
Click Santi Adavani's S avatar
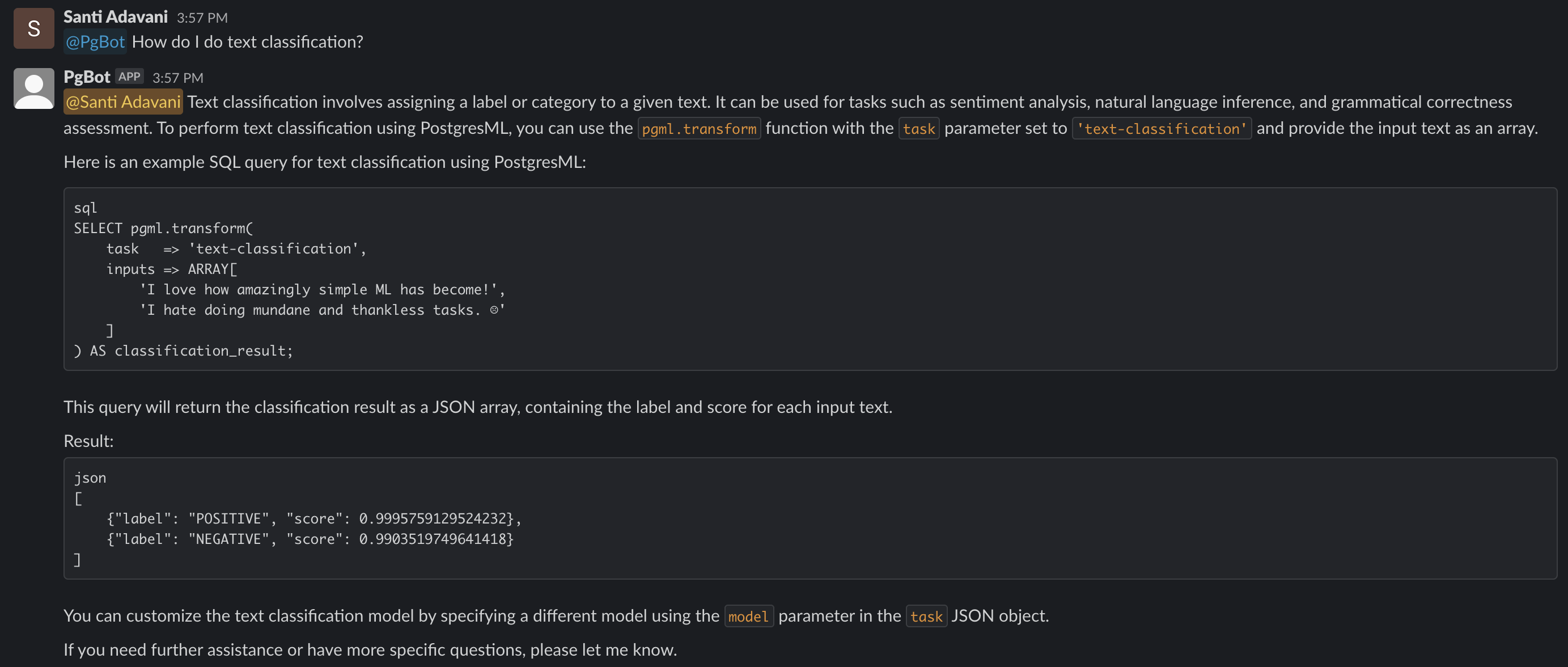pyautogui.click(x=33, y=28)
